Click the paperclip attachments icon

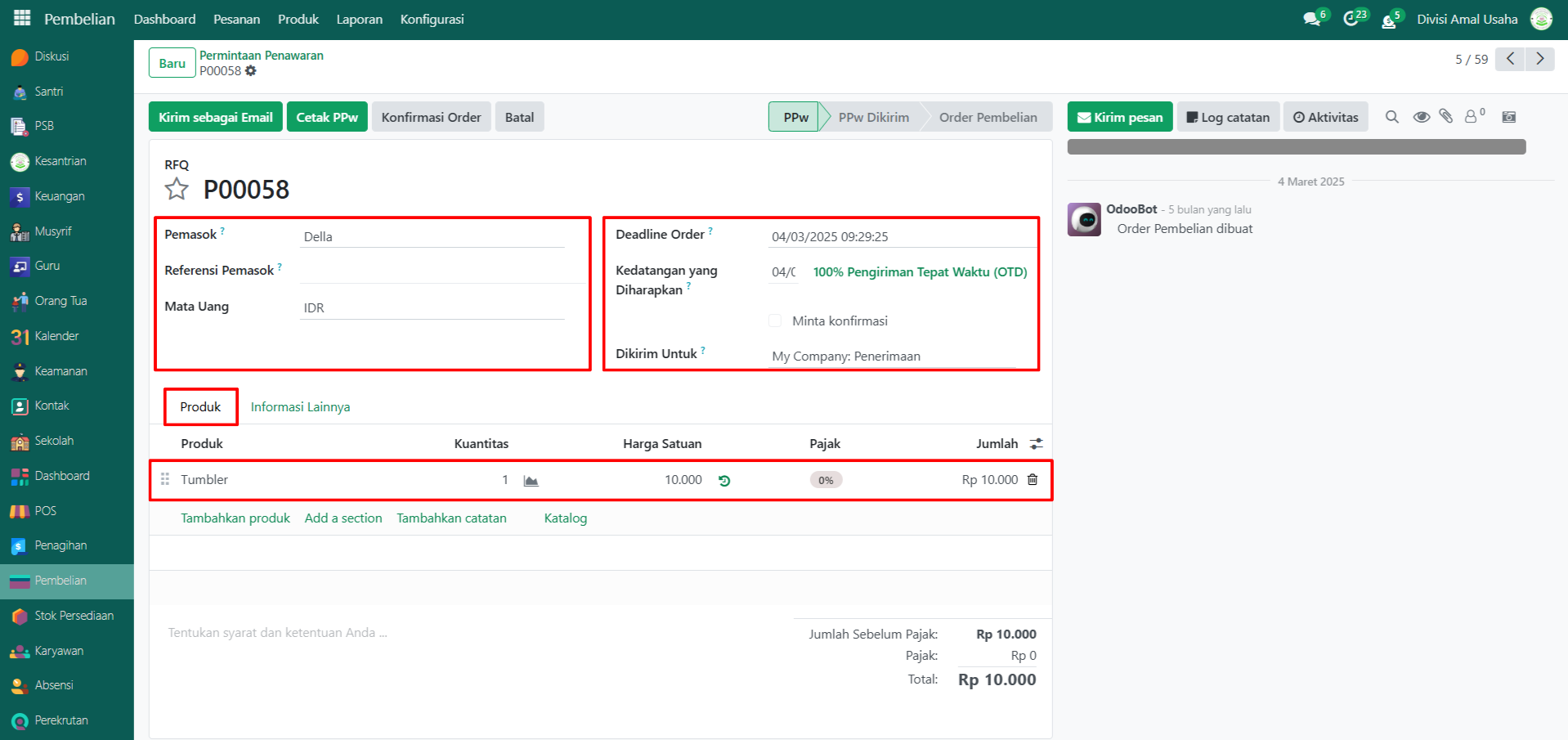coord(1446,117)
